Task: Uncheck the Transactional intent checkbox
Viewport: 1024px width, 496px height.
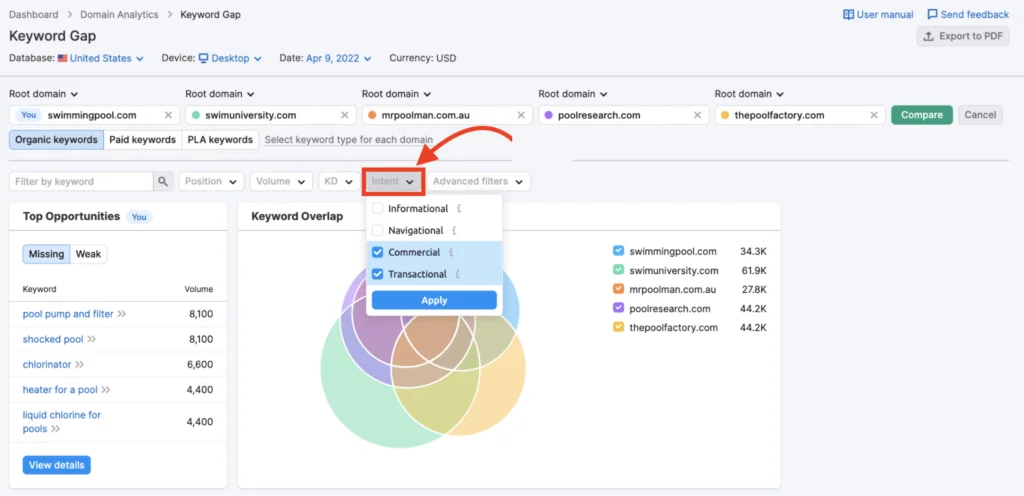Action: pos(377,274)
